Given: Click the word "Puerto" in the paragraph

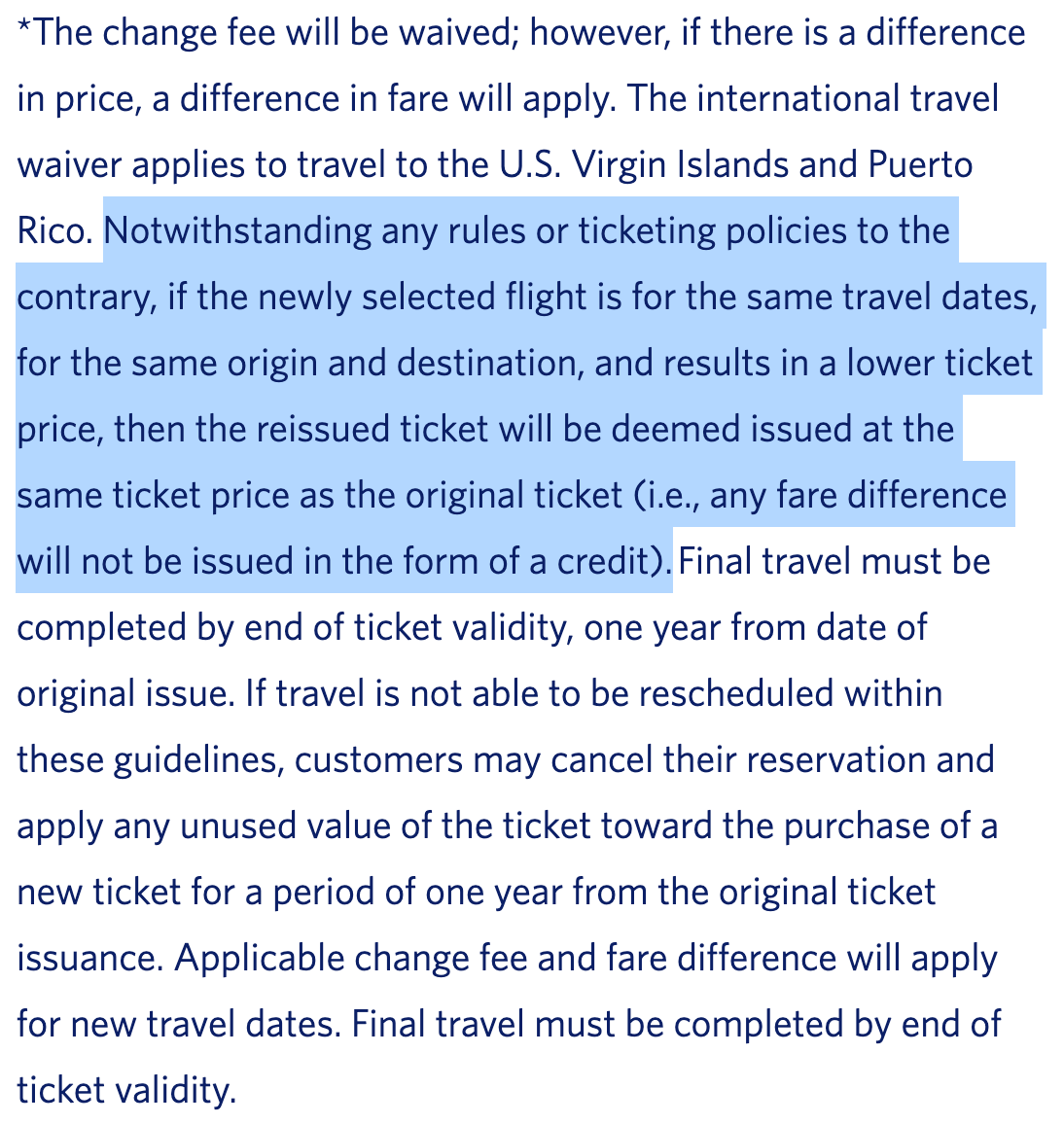Looking at the screenshot, I should point(919,165).
